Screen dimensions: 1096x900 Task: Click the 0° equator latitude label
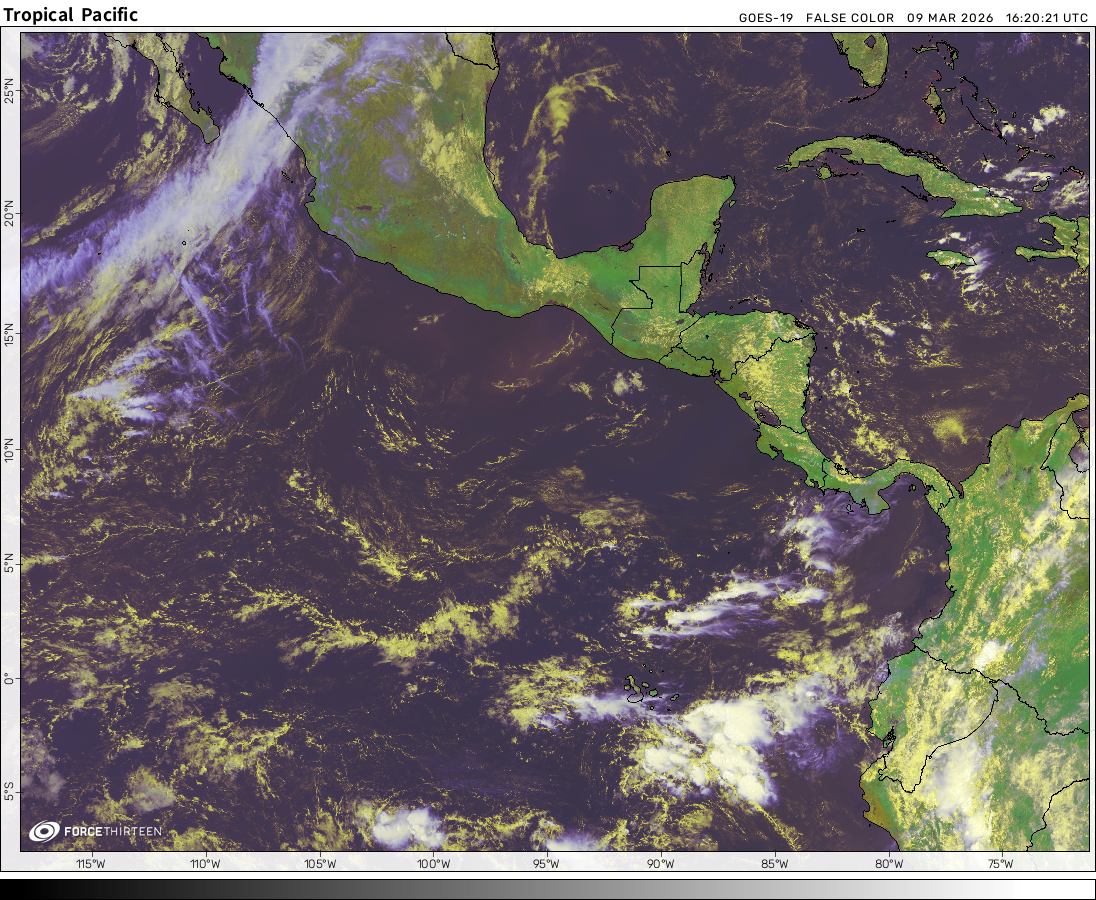pos(10,678)
